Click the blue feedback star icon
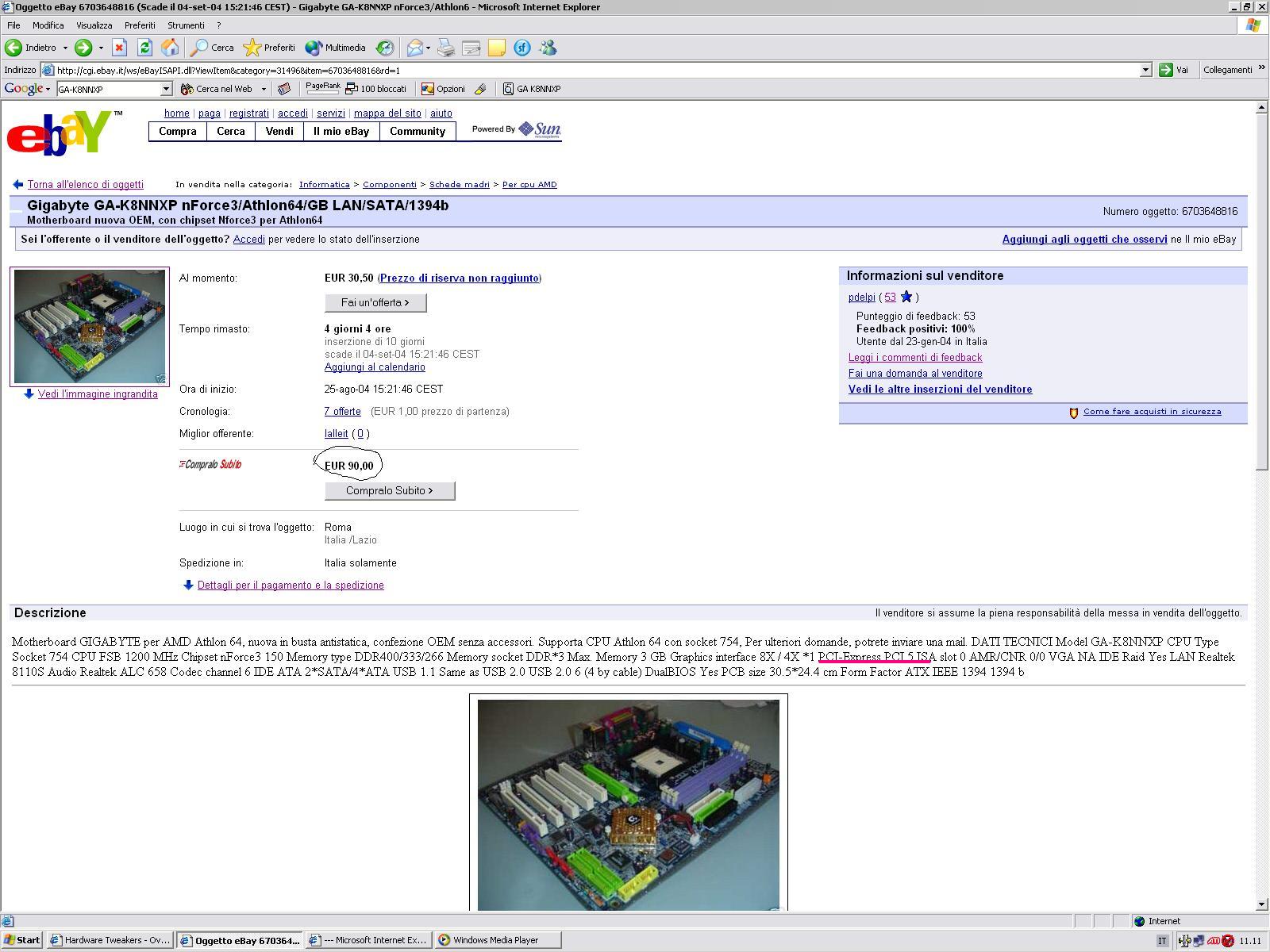Image resolution: width=1270 pixels, height=952 pixels. tap(906, 297)
